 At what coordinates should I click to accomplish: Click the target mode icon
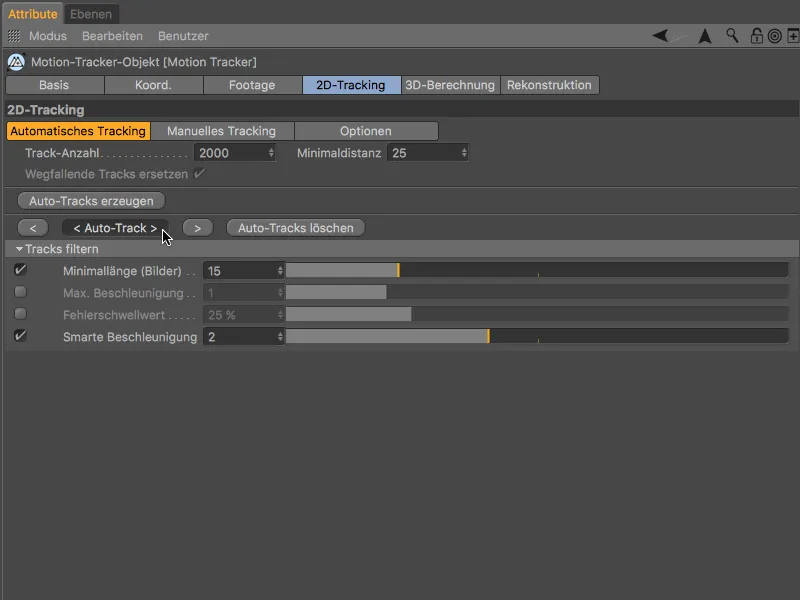coord(774,36)
